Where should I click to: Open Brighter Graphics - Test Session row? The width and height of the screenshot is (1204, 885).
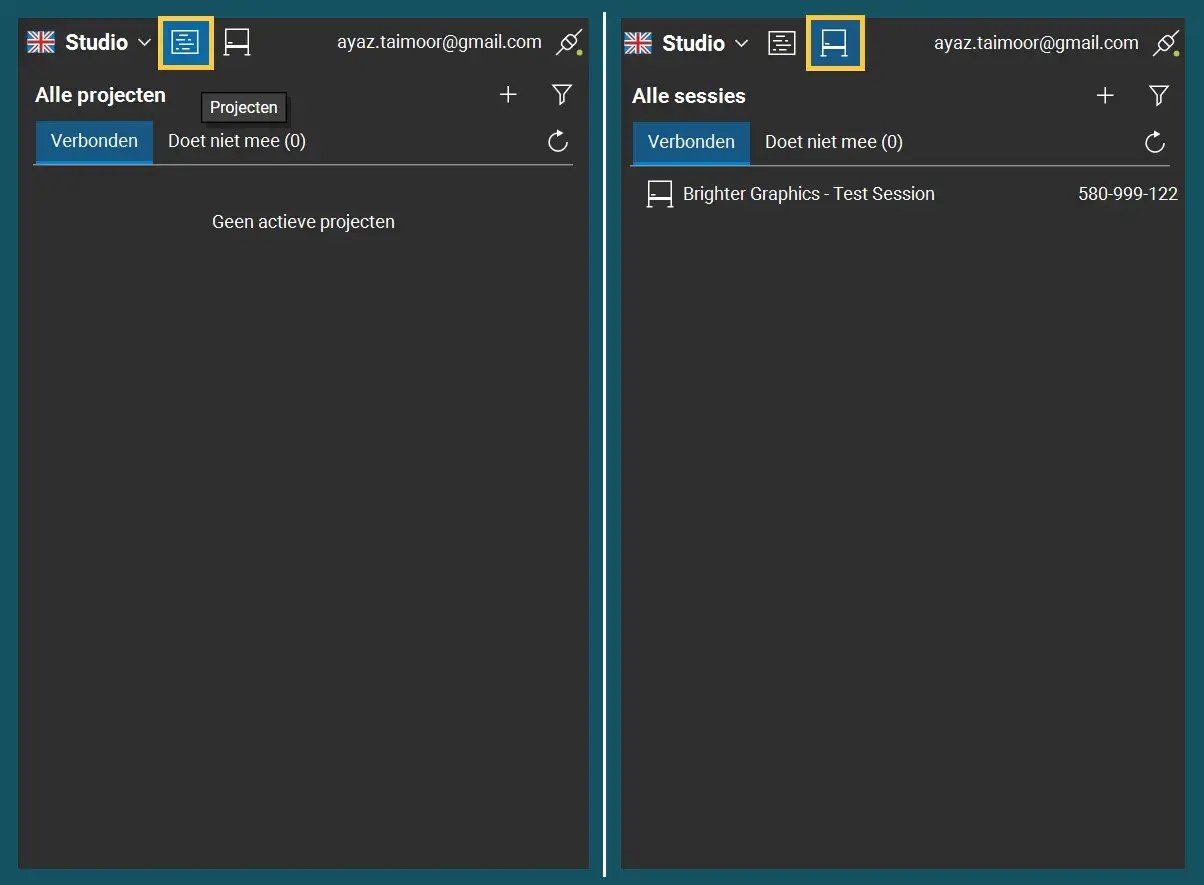click(912, 194)
